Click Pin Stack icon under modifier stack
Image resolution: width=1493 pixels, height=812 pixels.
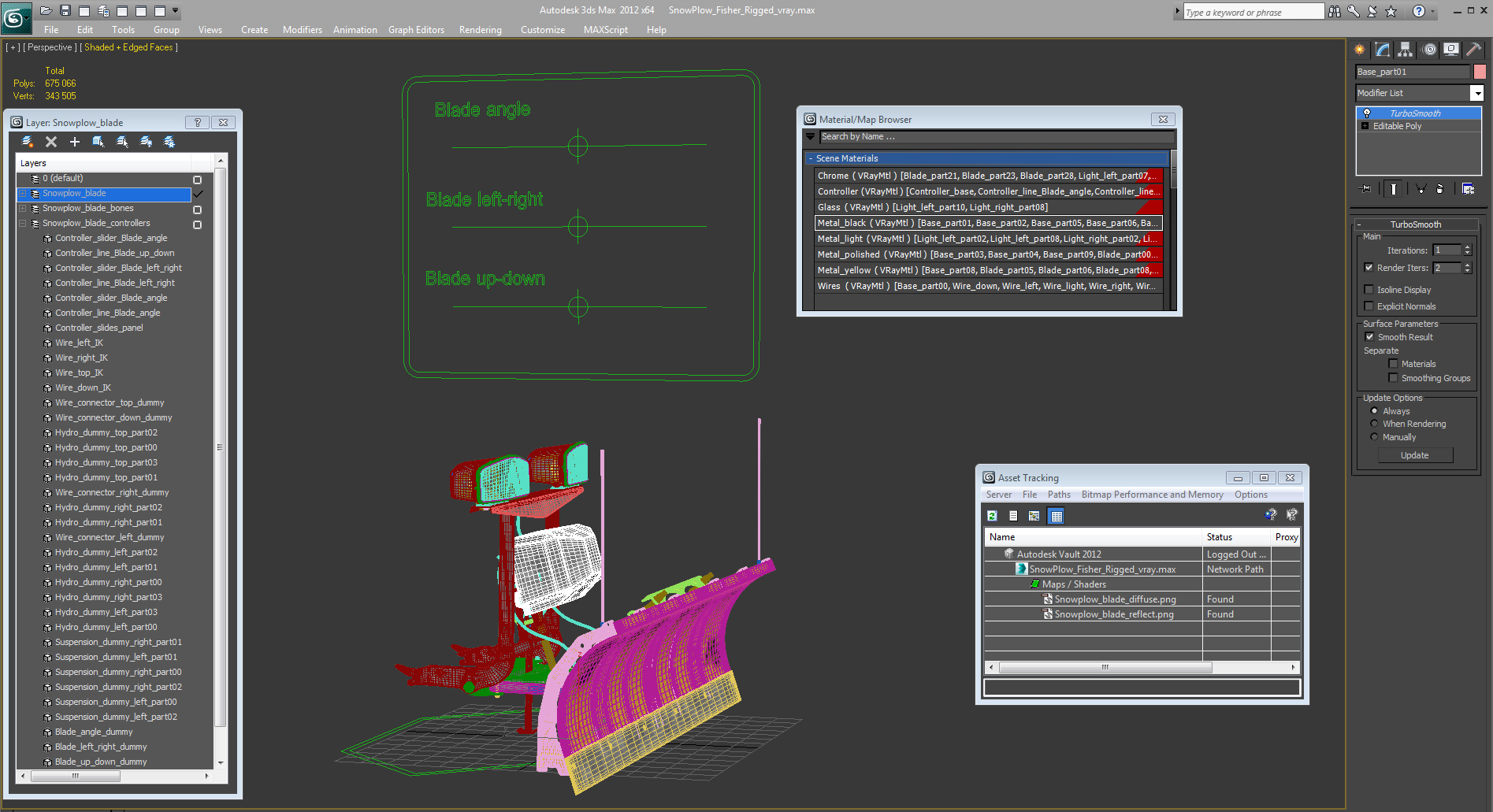click(1365, 189)
